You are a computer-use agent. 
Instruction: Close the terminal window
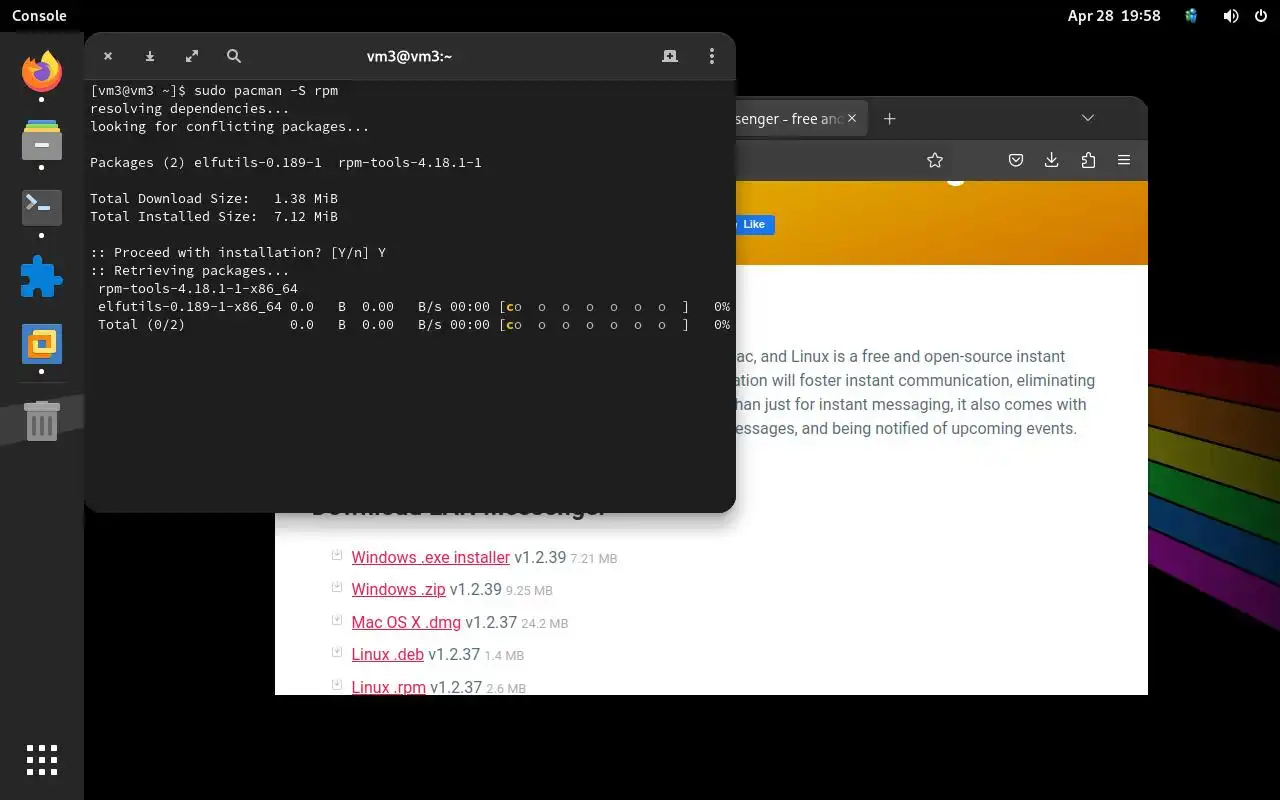point(108,56)
